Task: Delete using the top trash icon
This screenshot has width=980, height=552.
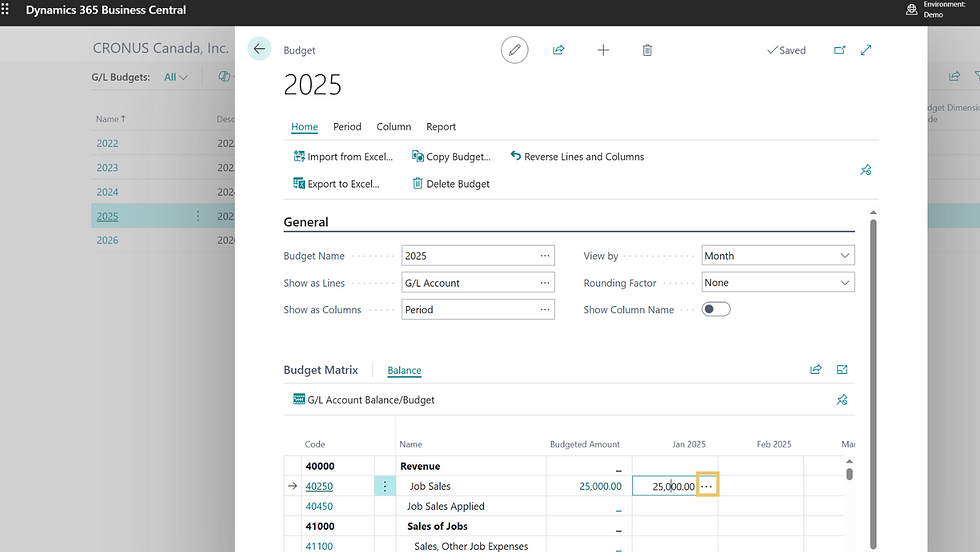Action: pyautogui.click(x=647, y=50)
